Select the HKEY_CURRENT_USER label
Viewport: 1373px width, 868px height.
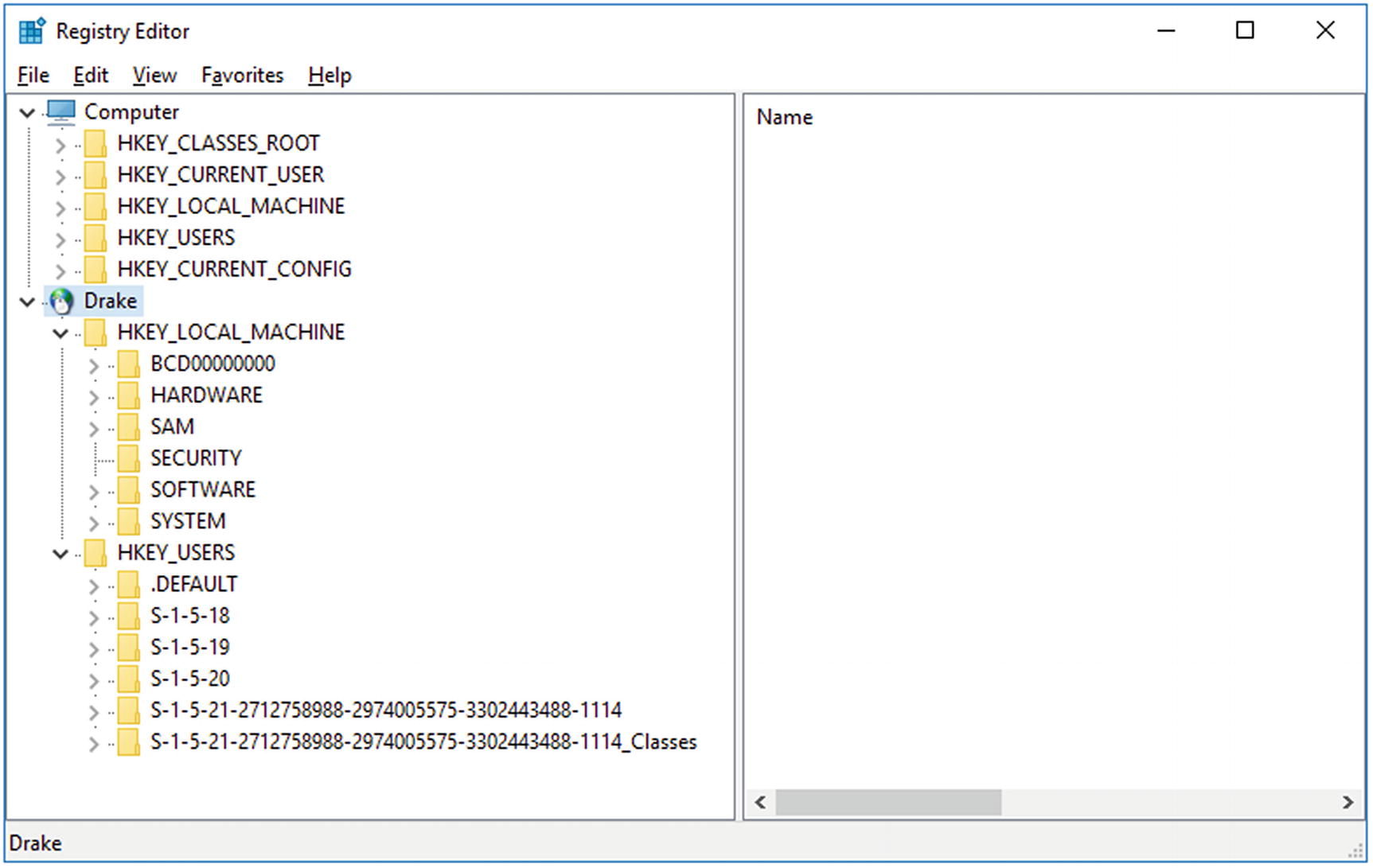220,175
